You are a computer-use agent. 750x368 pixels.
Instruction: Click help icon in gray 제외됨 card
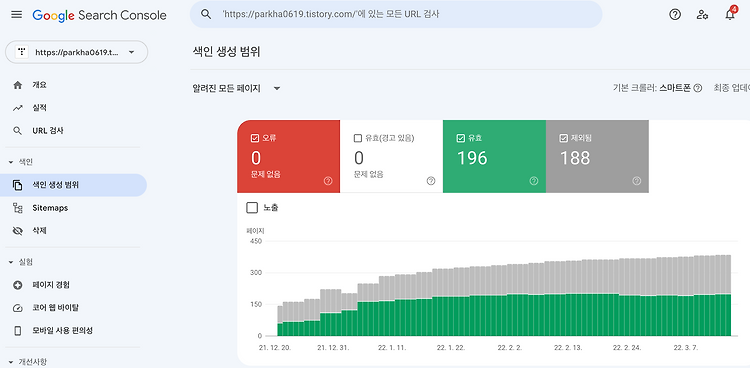point(637,181)
